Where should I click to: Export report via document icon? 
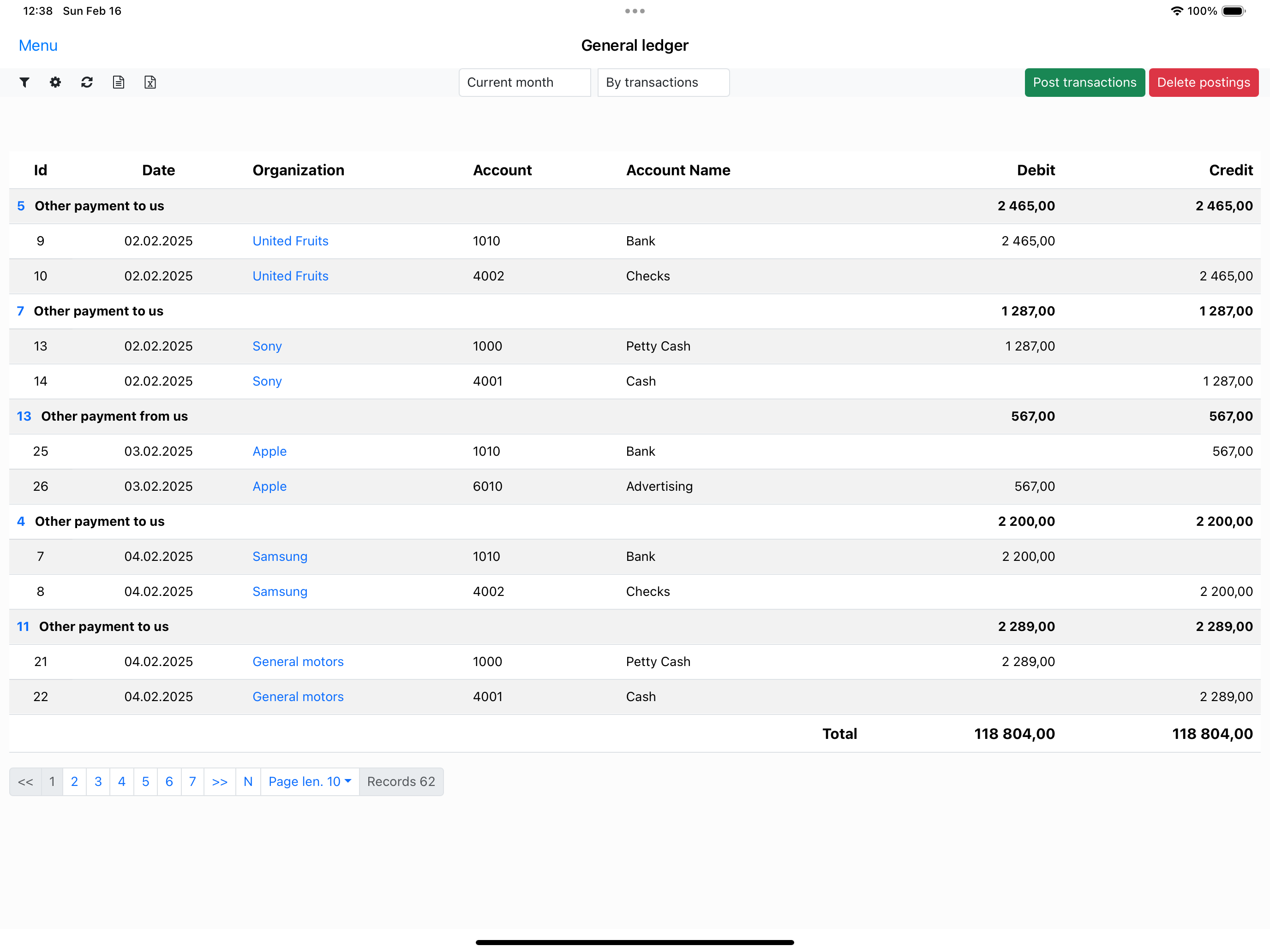point(118,82)
